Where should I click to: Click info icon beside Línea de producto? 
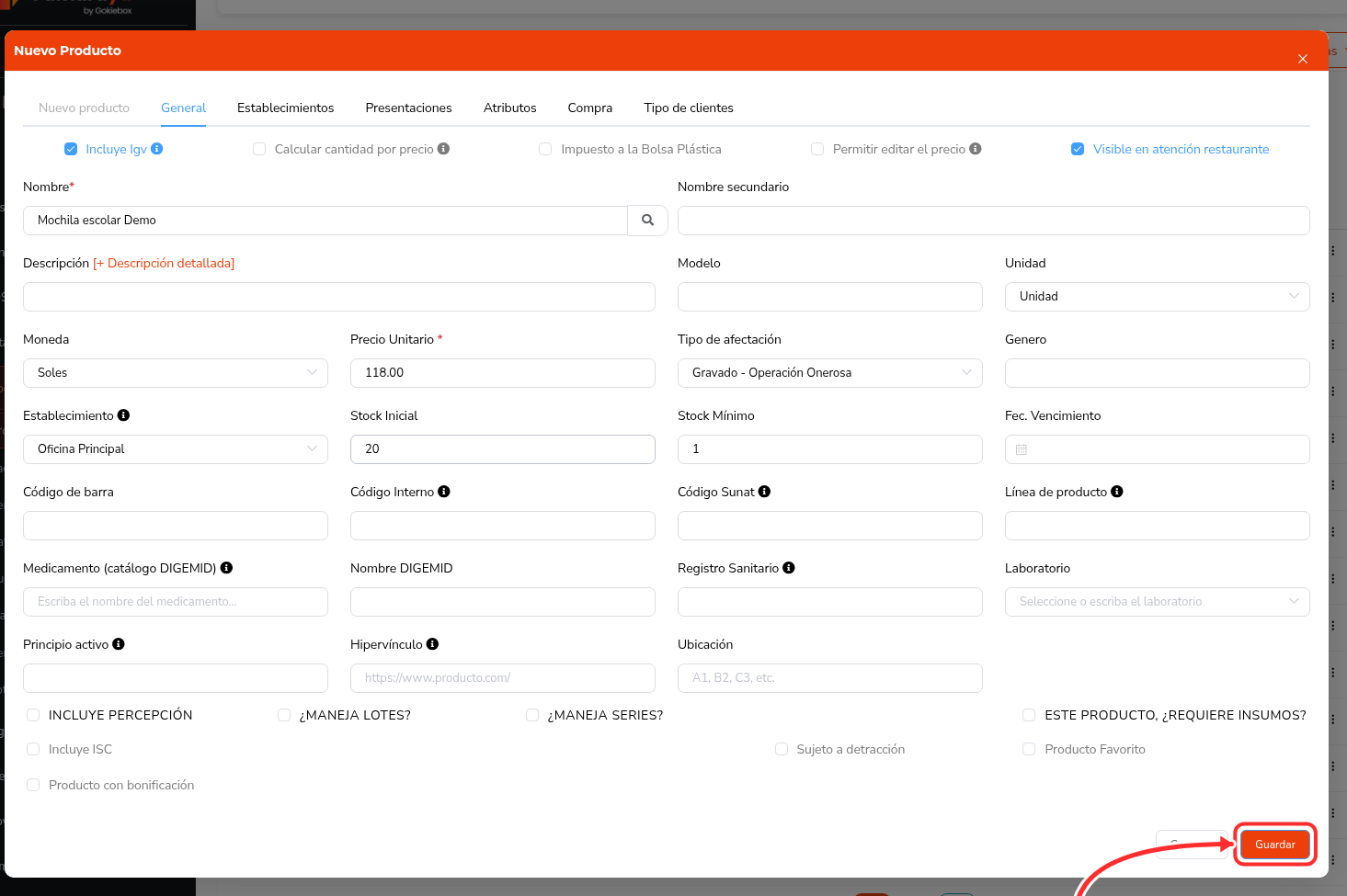tap(1117, 492)
